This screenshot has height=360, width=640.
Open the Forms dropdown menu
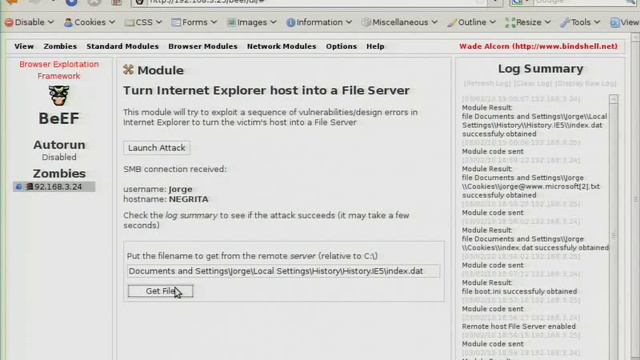coord(194,22)
